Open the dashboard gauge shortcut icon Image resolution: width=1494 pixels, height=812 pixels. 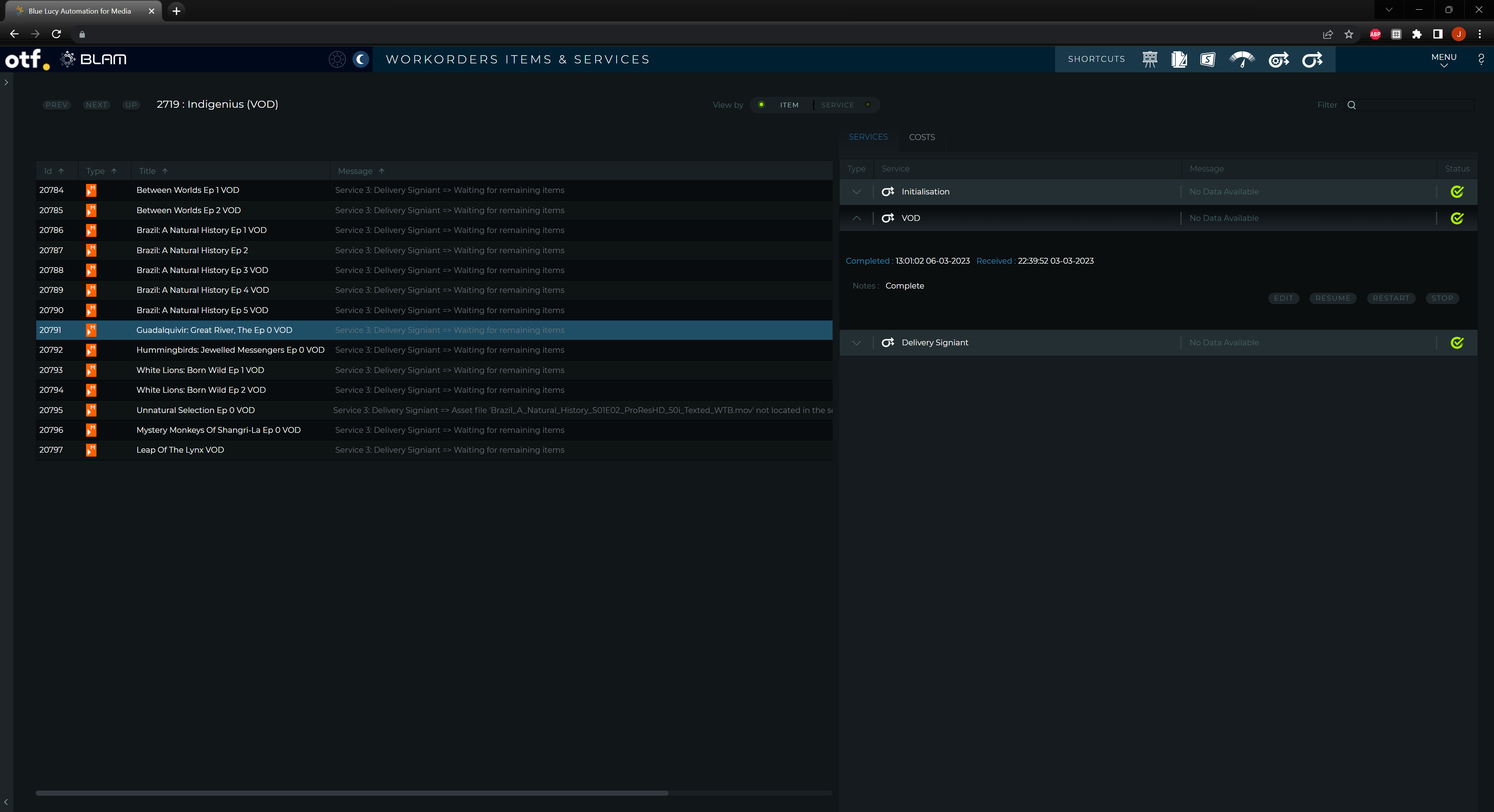click(x=1242, y=59)
